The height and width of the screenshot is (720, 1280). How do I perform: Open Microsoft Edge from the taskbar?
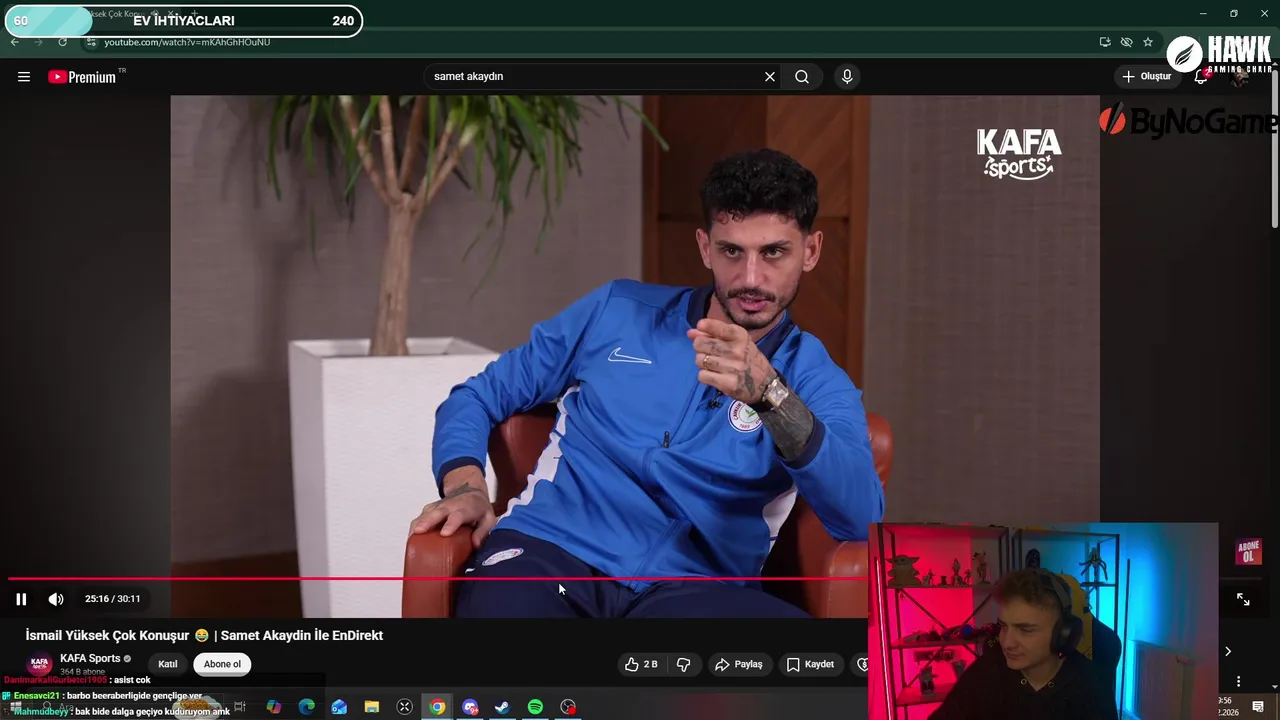(307, 707)
